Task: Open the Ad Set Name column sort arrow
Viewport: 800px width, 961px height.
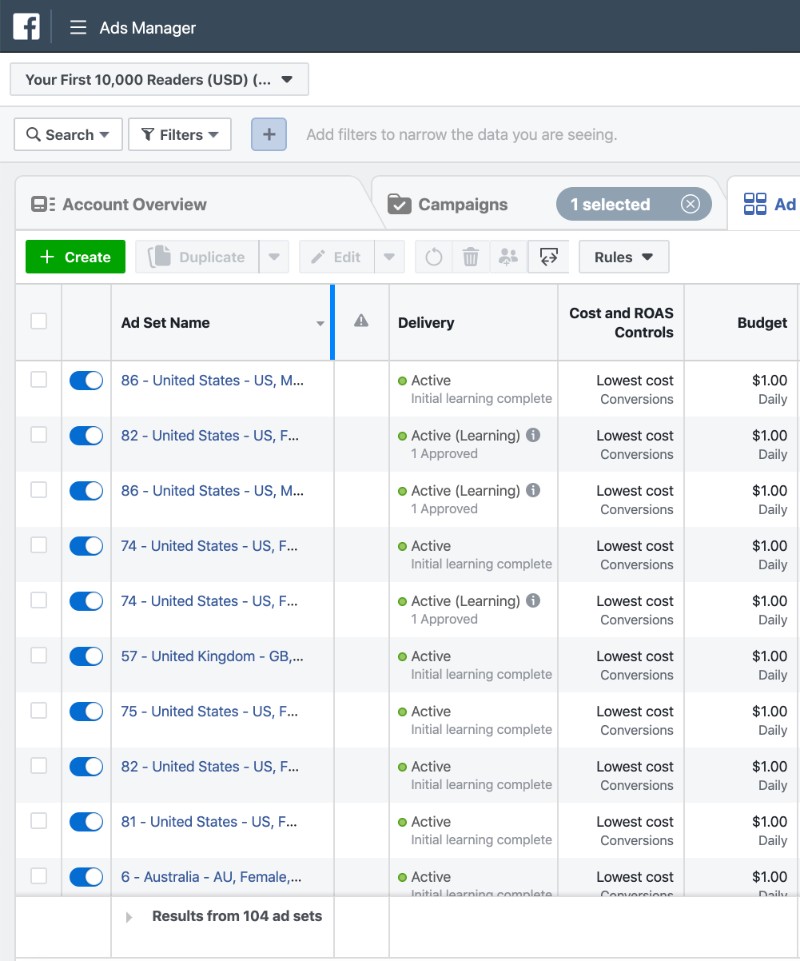Action: point(320,324)
